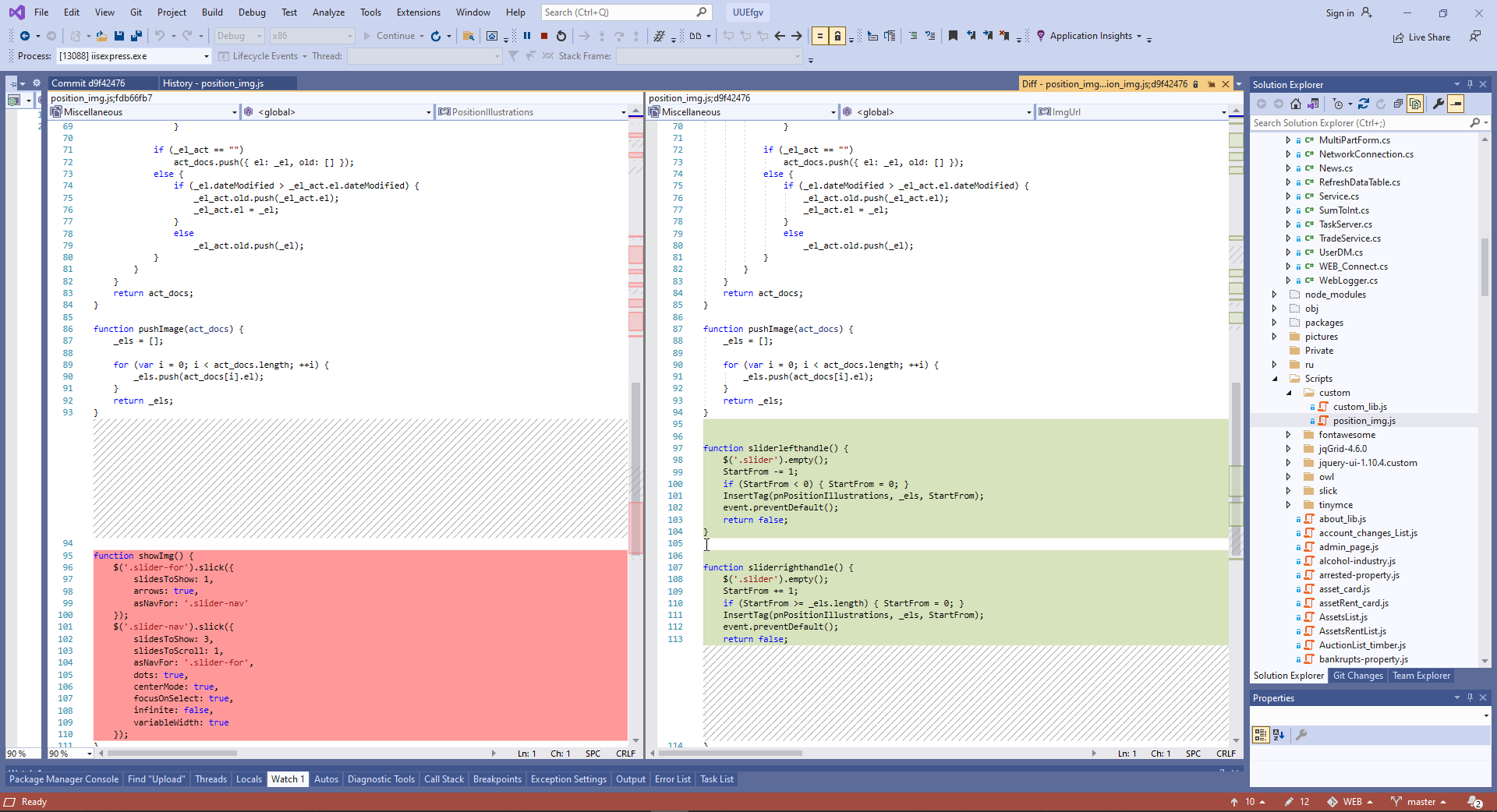Collapse the Scripts folder in tree
This screenshot has height=812, width=1497.
1275,379
